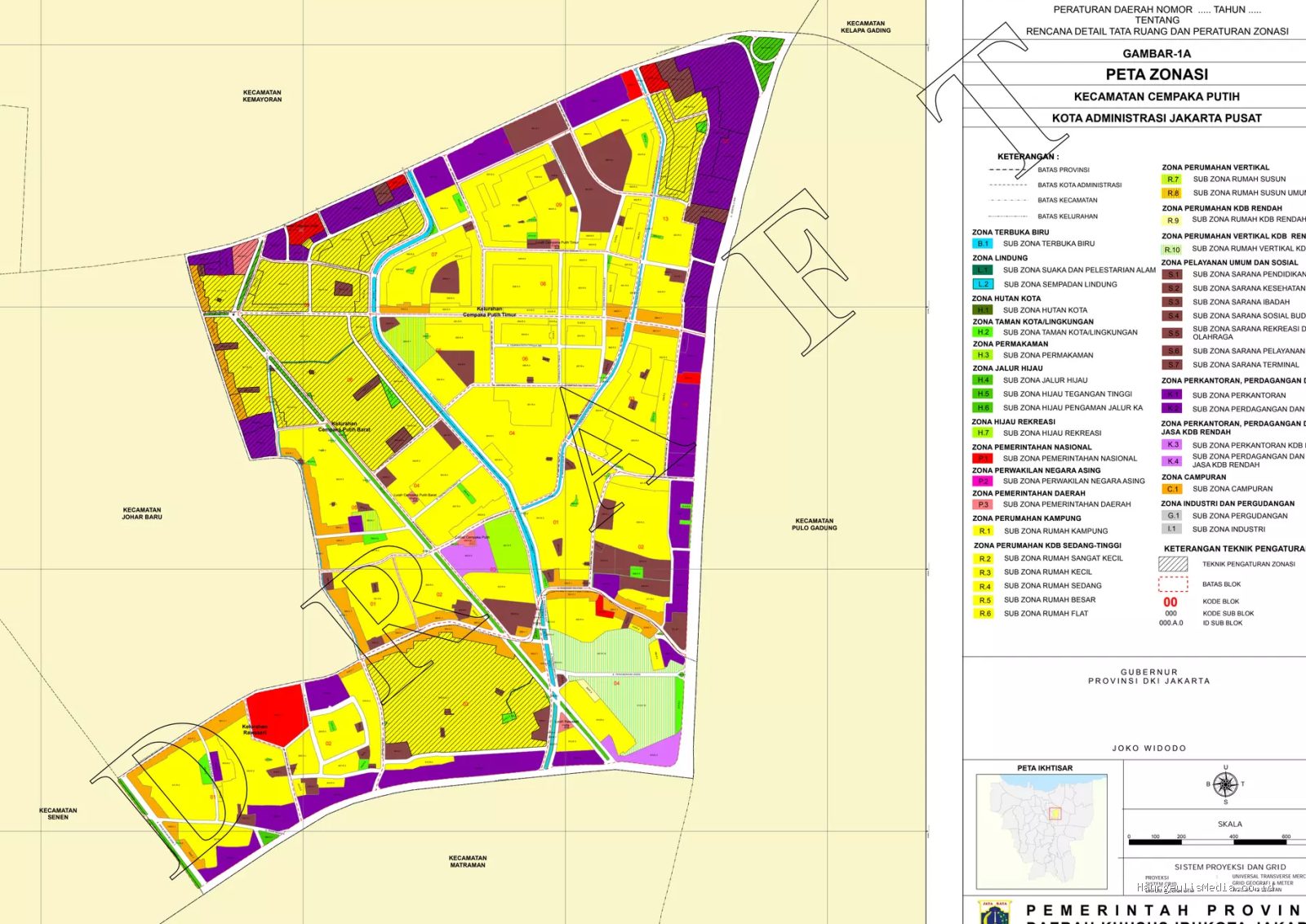The width and height of the screenshot is (1306, 924).
Task: Select the K.3 Perkantoran KDB legend swatch
Action: click(1172, 445)
